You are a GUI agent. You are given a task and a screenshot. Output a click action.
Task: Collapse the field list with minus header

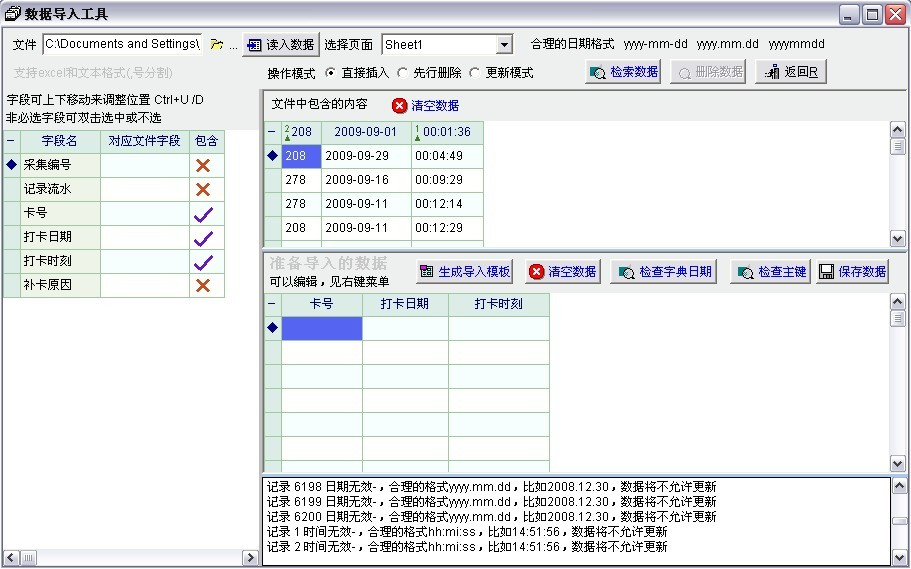[x=11, y=142]
